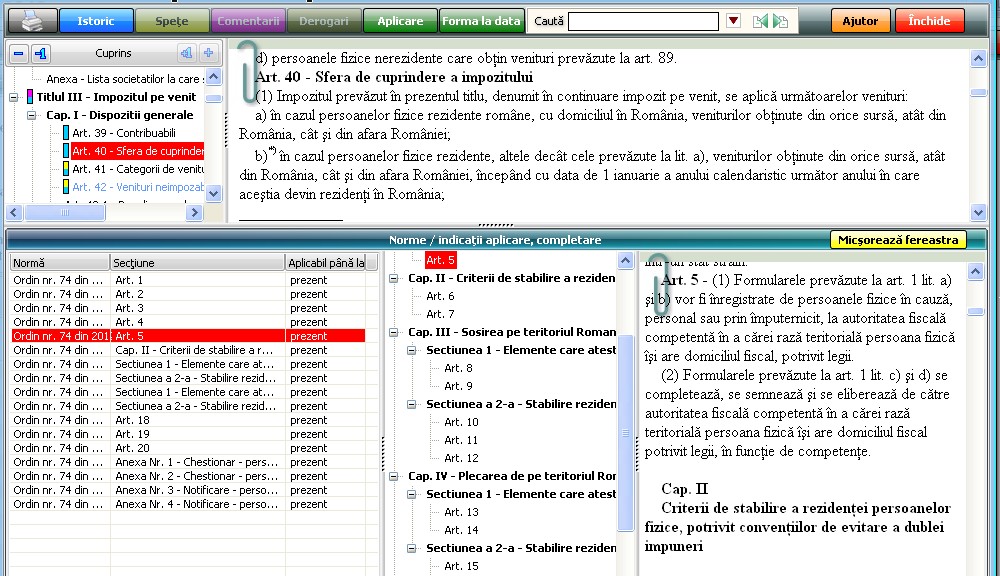Screen dimensions: 1000x576
Task: Collapse the Titlul III - Impozitul pe venit node
Action: pyautogui.click(x=13, y=98)
